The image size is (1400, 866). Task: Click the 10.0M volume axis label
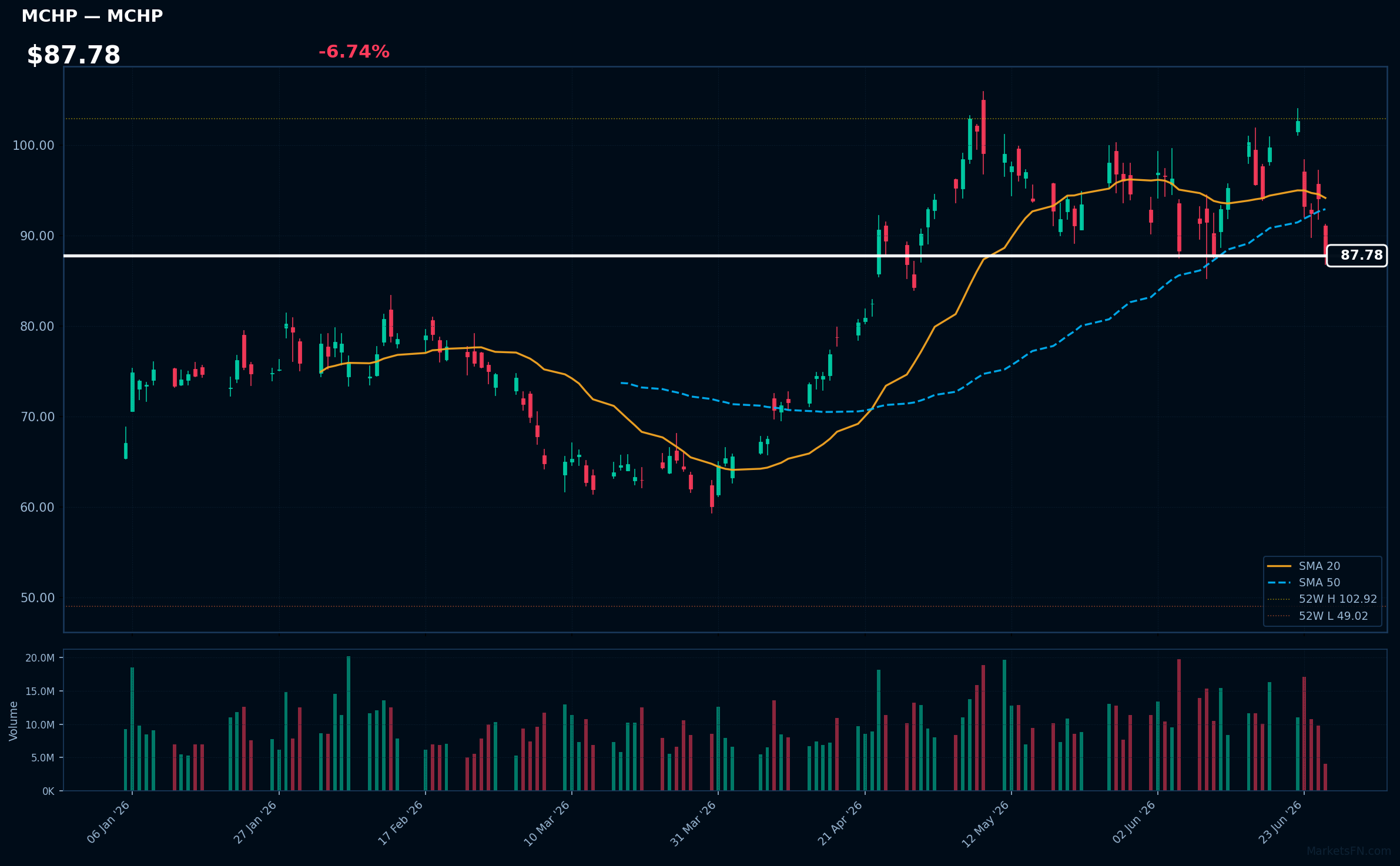point(40,724)
